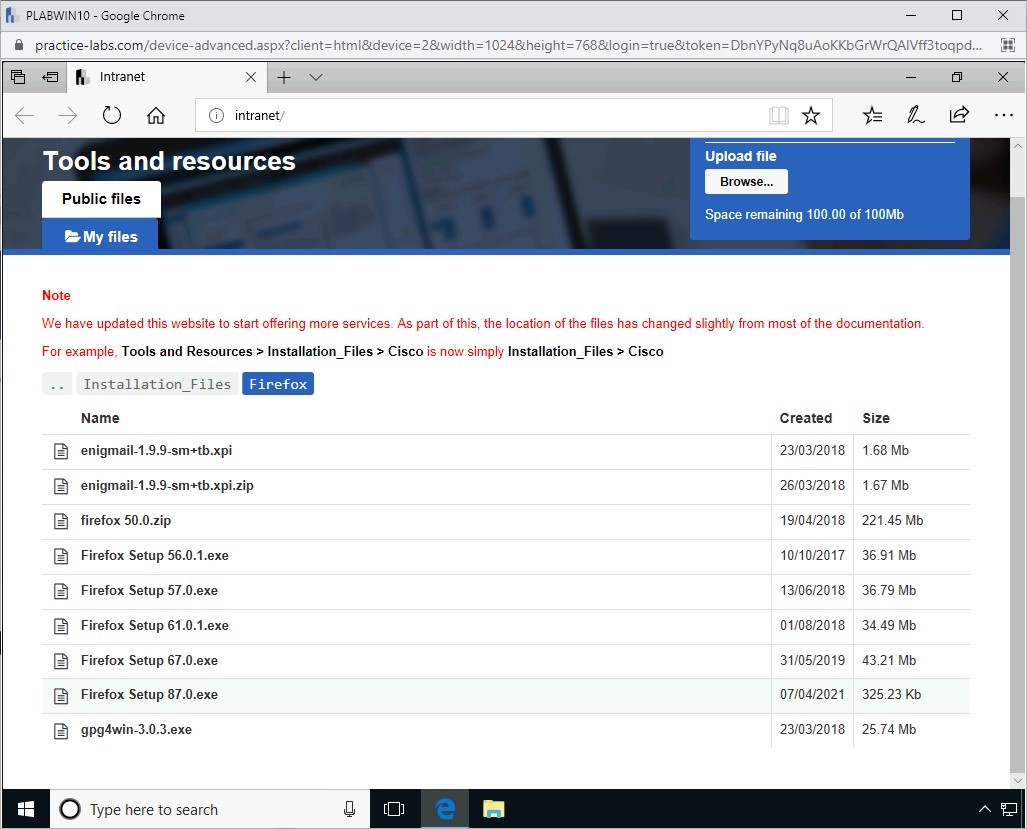This screenshot has height=829, width=1027.
Task: Open the My files tab
Action: [x=100, y=237]
